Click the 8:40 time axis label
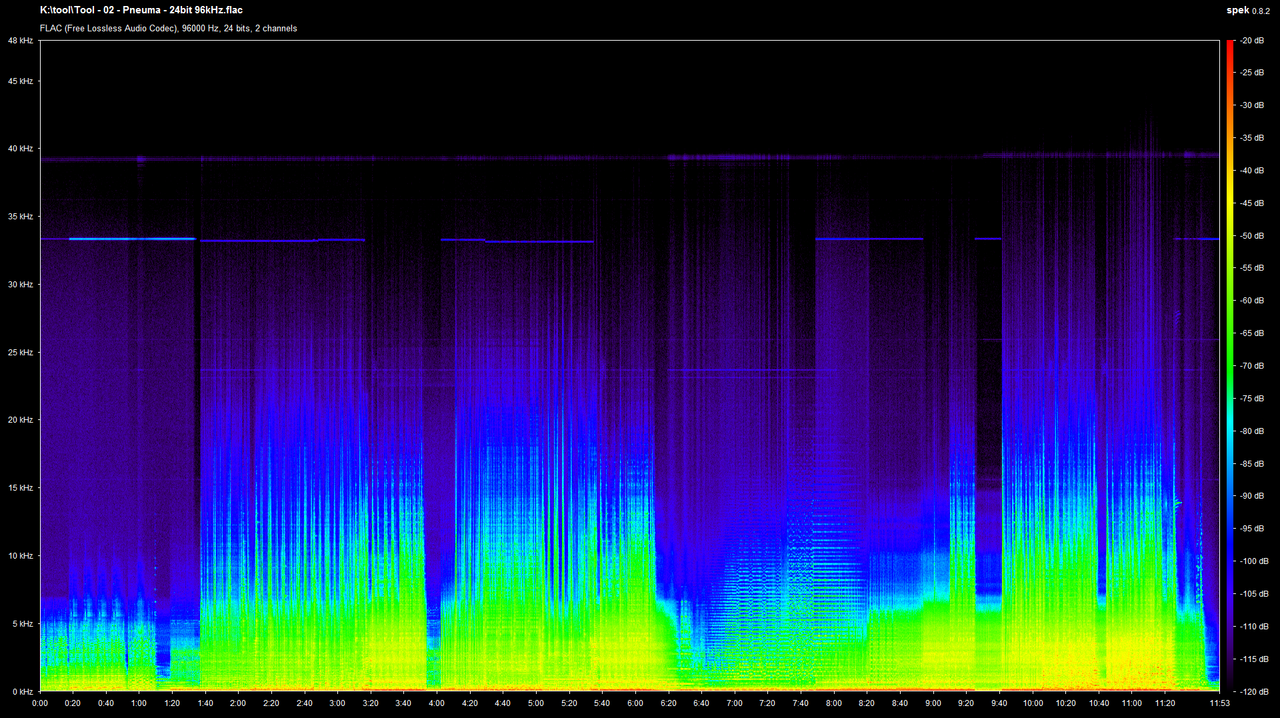The image size is (1280, 718). tap(900, 703)
